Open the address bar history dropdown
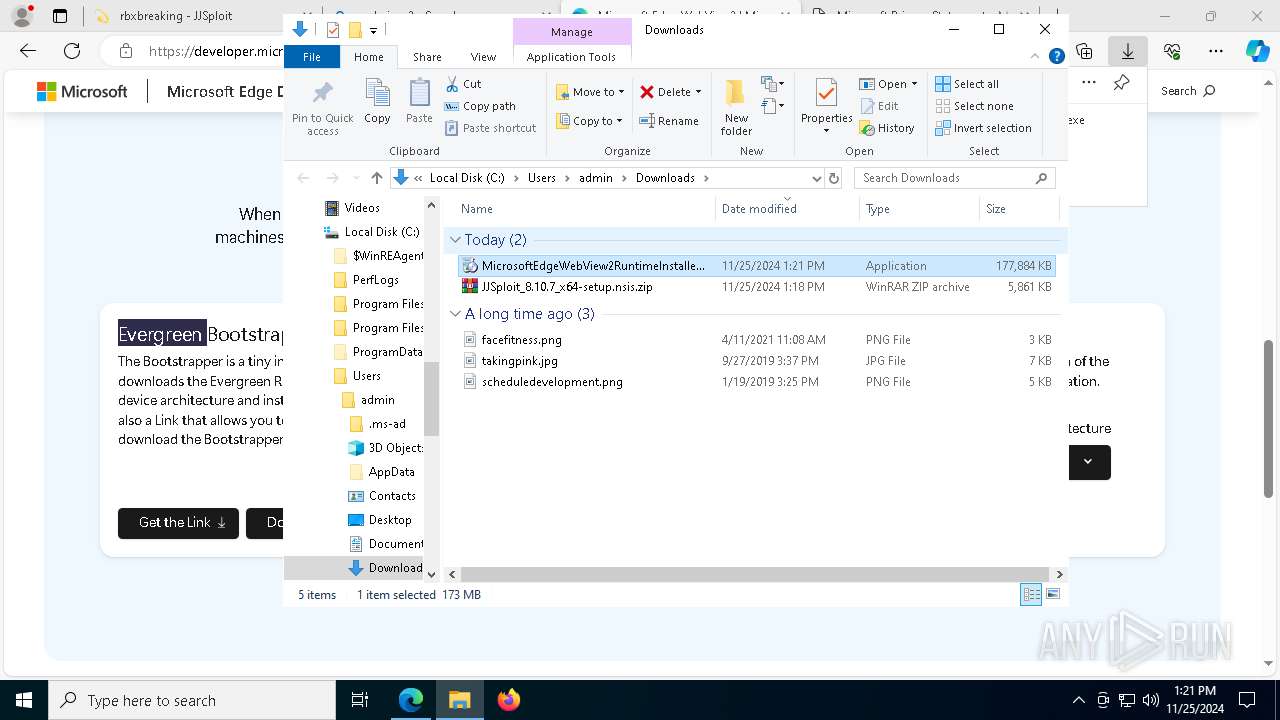The image size is (1280, 720). click(816, 178)
